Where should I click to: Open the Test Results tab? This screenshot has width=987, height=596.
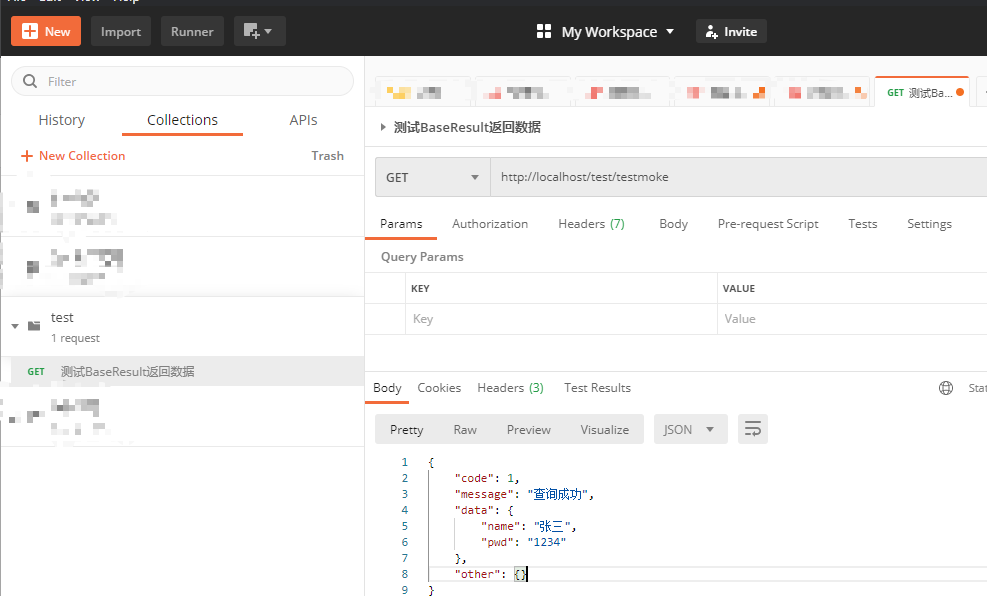point(597,388)
